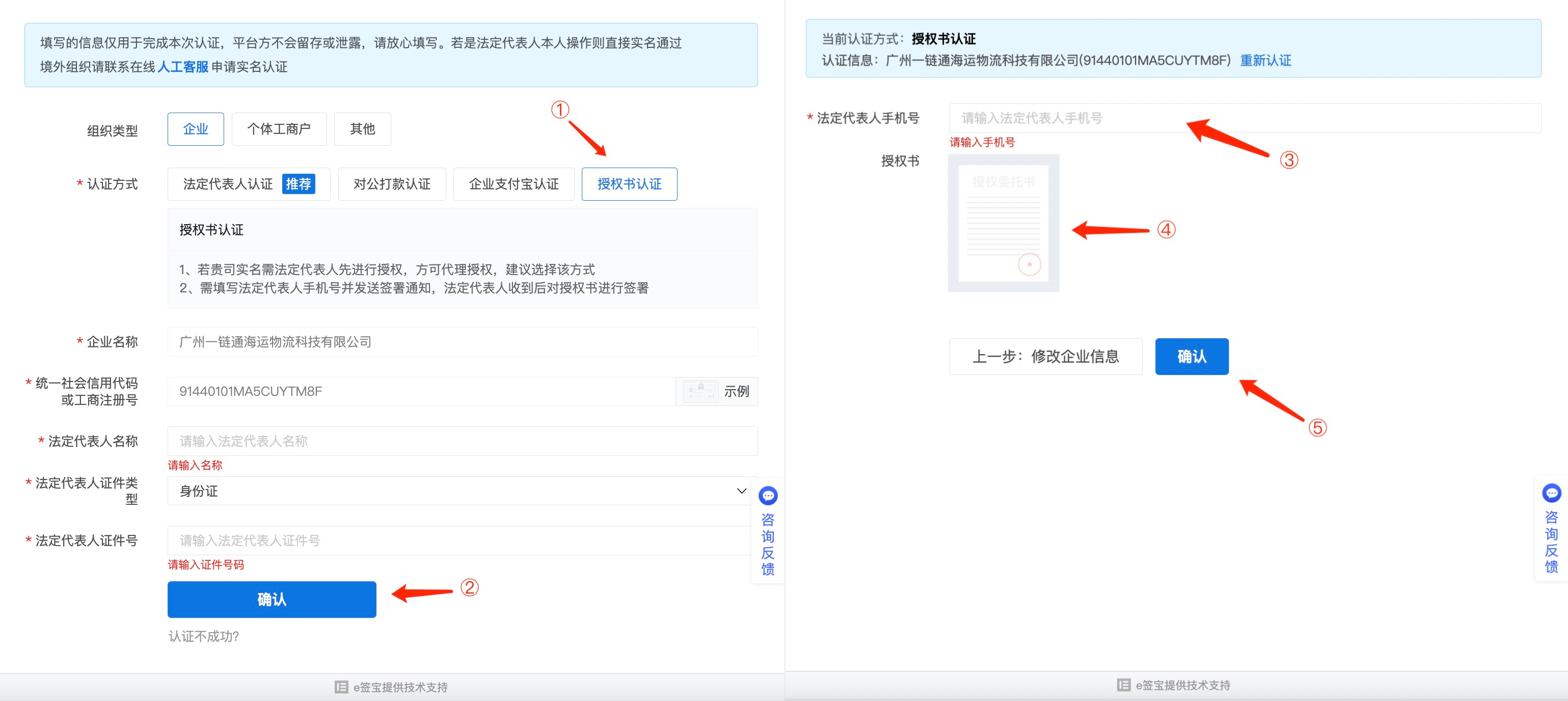1568x701 pixels.
Task: Click left footer e签宝 logo icon
Action: (x=341, y=687)
